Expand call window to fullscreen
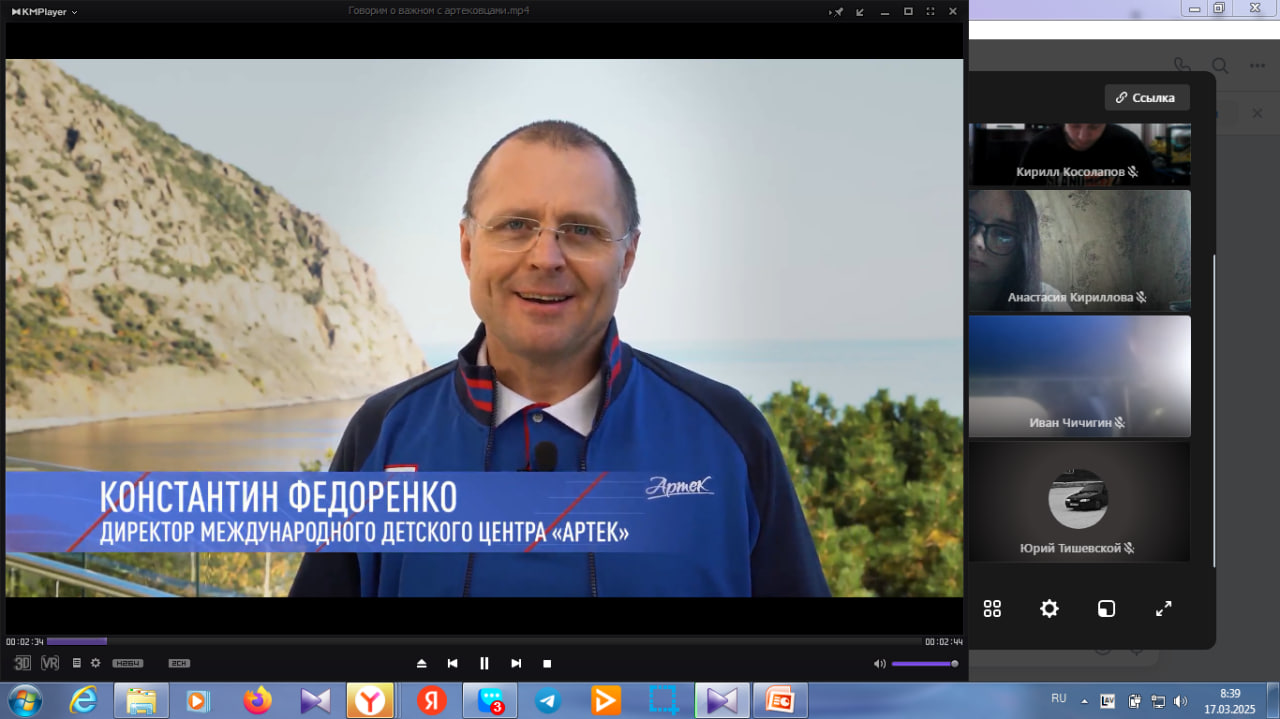The image size is (1280, 719). 1164,608
